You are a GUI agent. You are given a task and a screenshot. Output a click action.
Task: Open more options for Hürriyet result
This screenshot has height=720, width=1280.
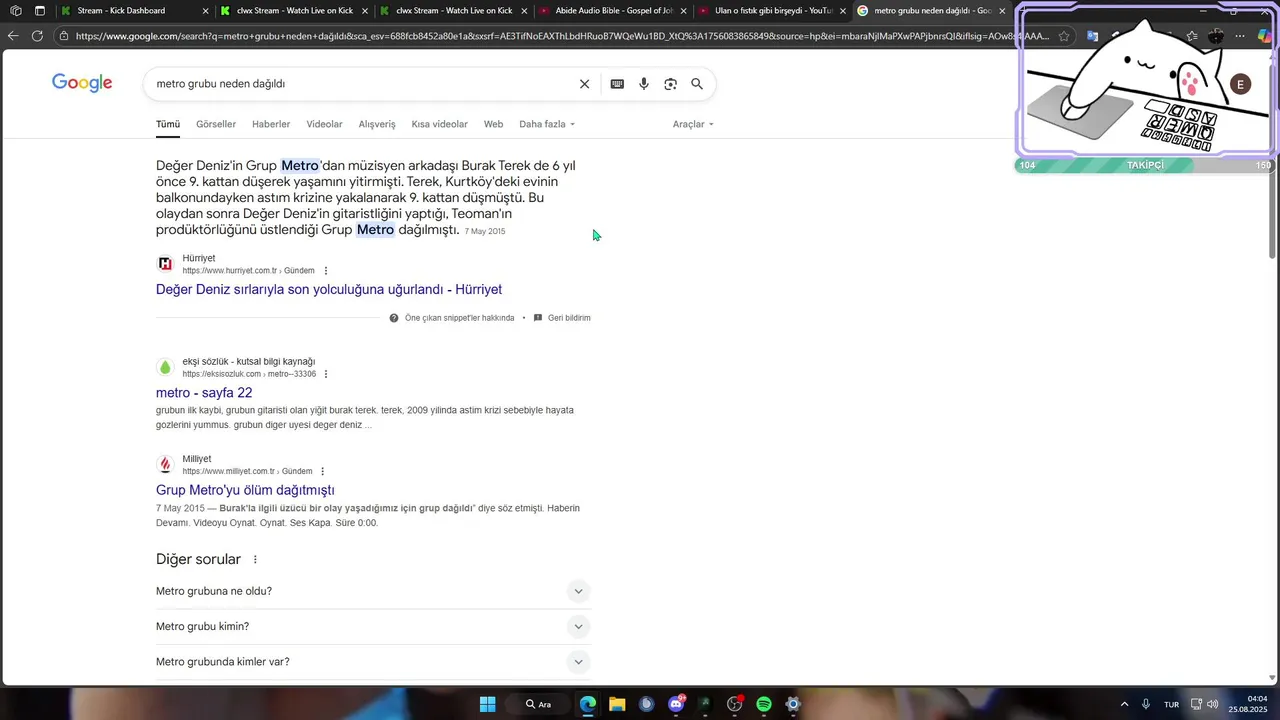click(326, 271)
